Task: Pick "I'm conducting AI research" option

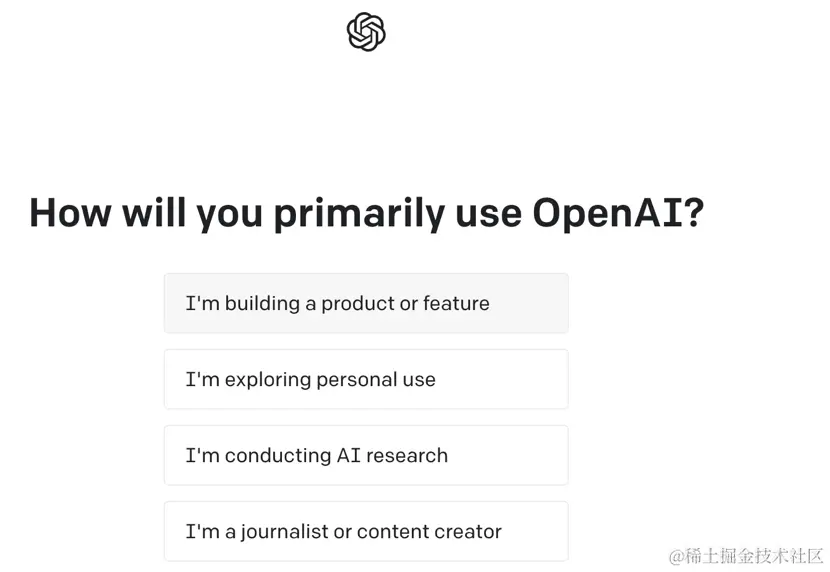Action: 366,455
